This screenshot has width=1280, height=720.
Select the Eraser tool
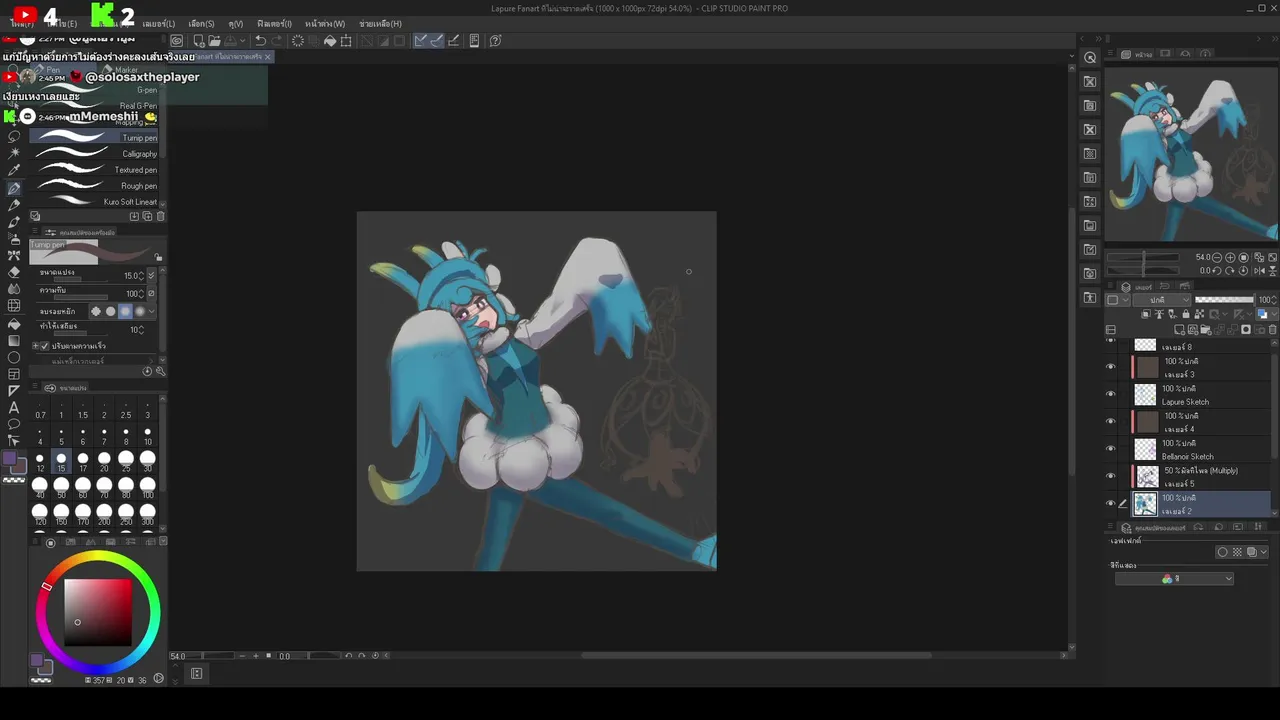(x=14, y=272)
